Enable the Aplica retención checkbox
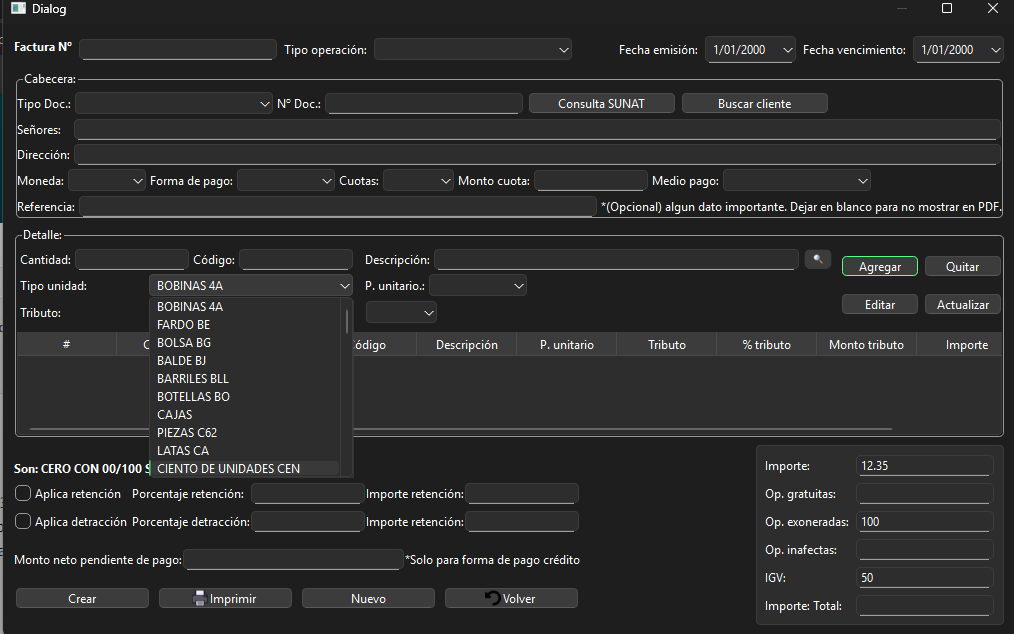The image size is (1014, 634). (x=23, y=494)
